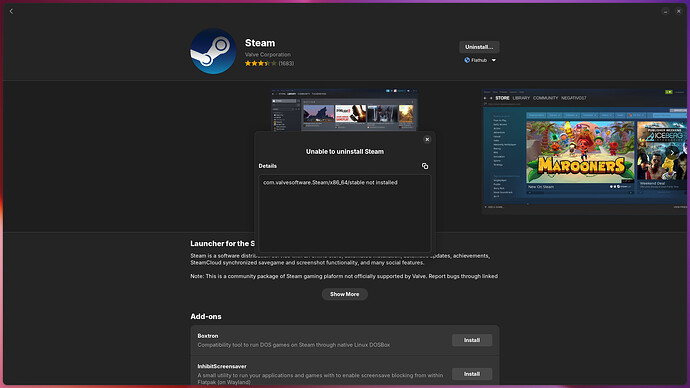Click the star rating for Steam
This screenshot has width=690, height=388.
point(261,63)
